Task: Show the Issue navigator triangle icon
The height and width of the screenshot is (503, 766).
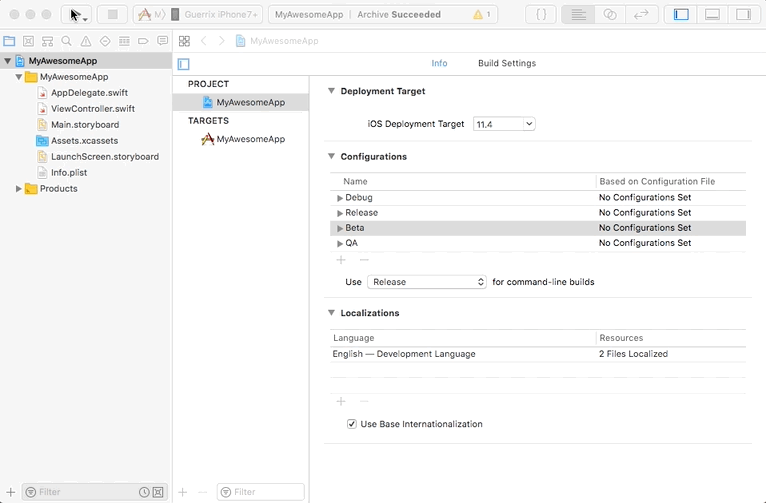Action: pyautogui.click(x=85, y=41)
